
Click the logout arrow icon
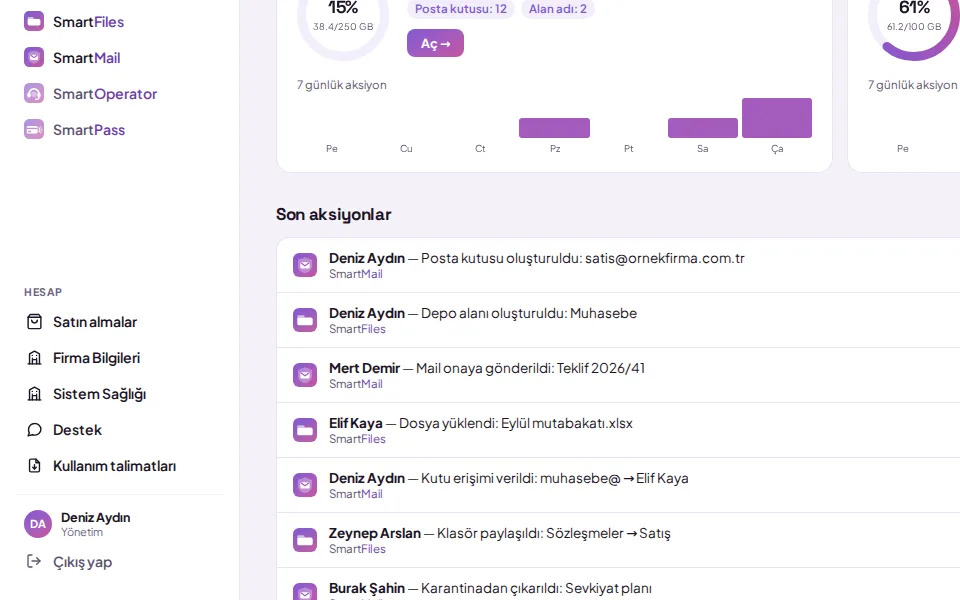[34, 561]
